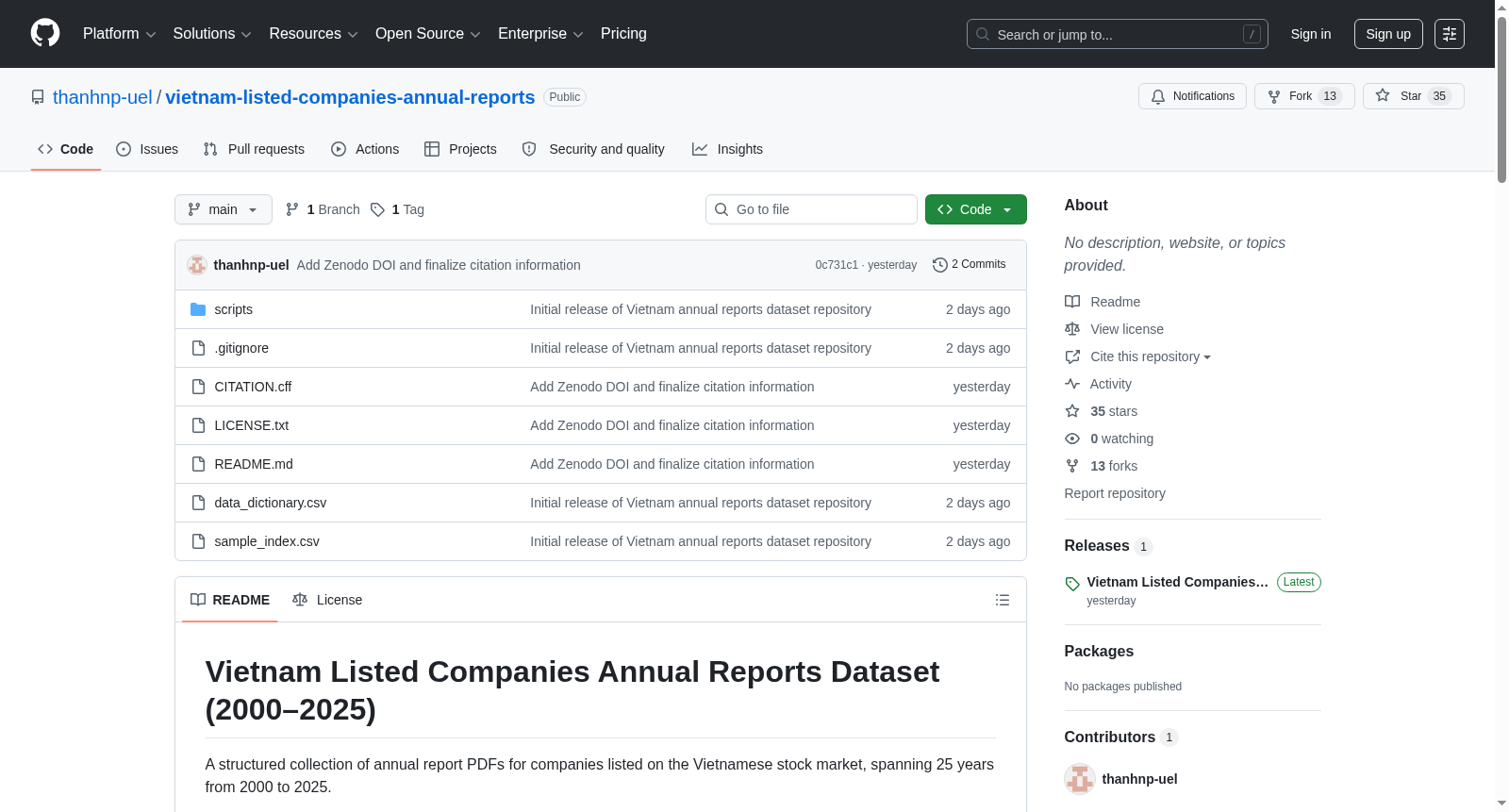View the 13 forks link

point(1102,466)
